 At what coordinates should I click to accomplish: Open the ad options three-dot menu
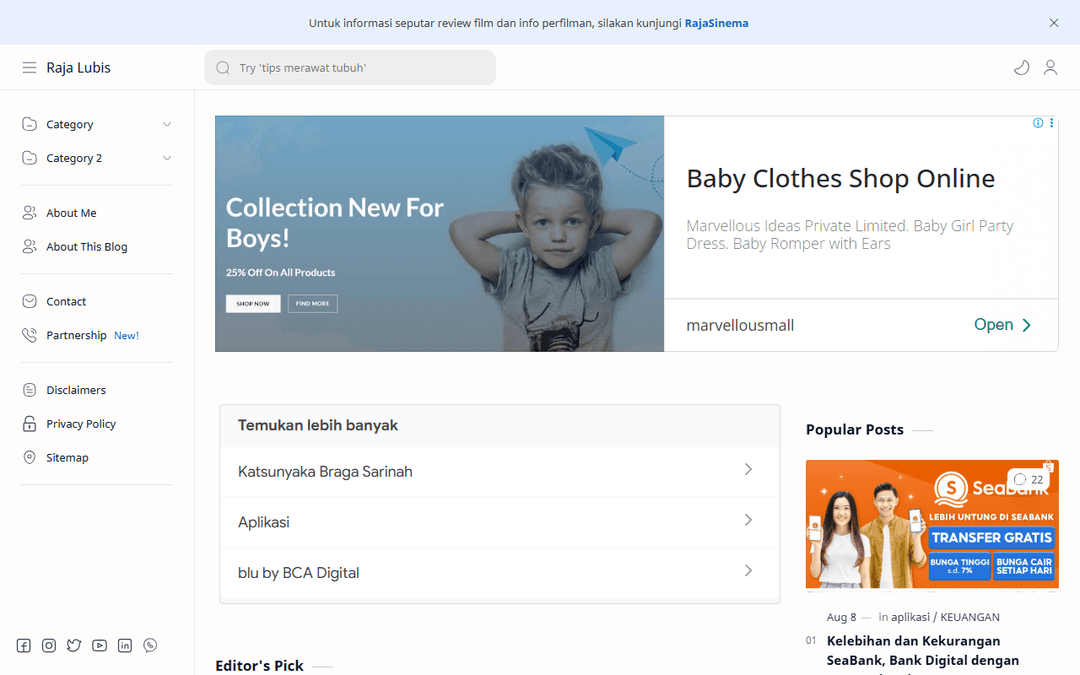(1051, 123)
